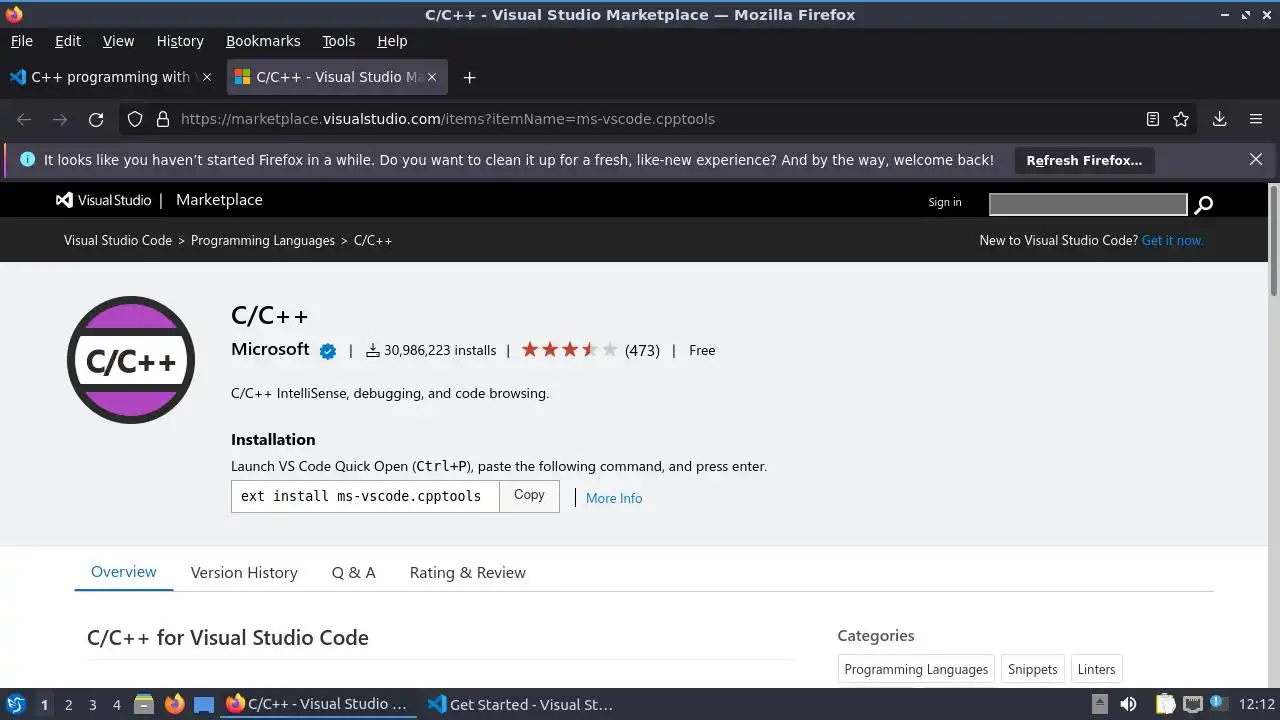Open a new tab with plus button

point(469,77)
